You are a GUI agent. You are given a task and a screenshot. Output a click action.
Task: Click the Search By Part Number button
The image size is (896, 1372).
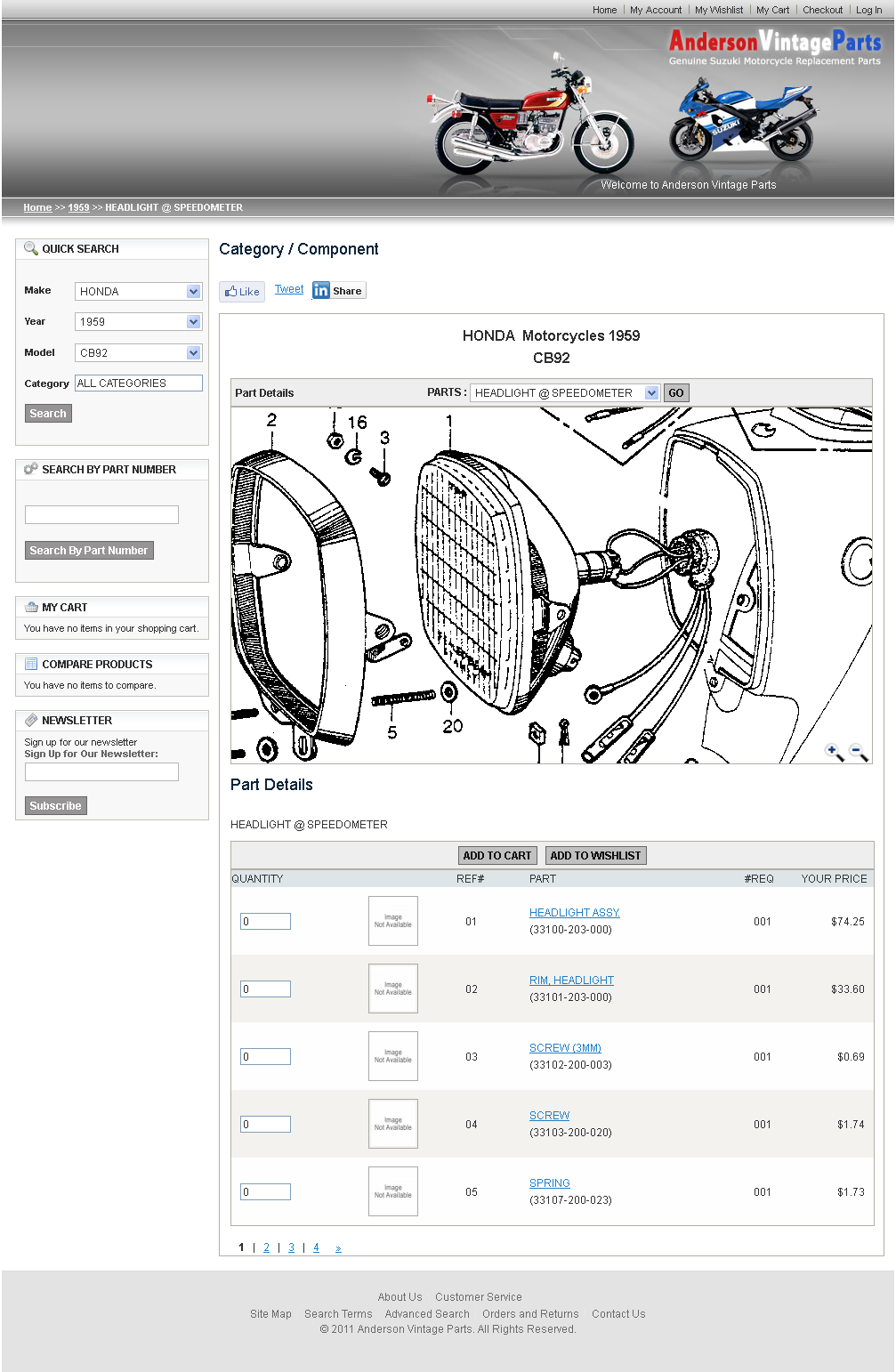(x=89, y=551)
